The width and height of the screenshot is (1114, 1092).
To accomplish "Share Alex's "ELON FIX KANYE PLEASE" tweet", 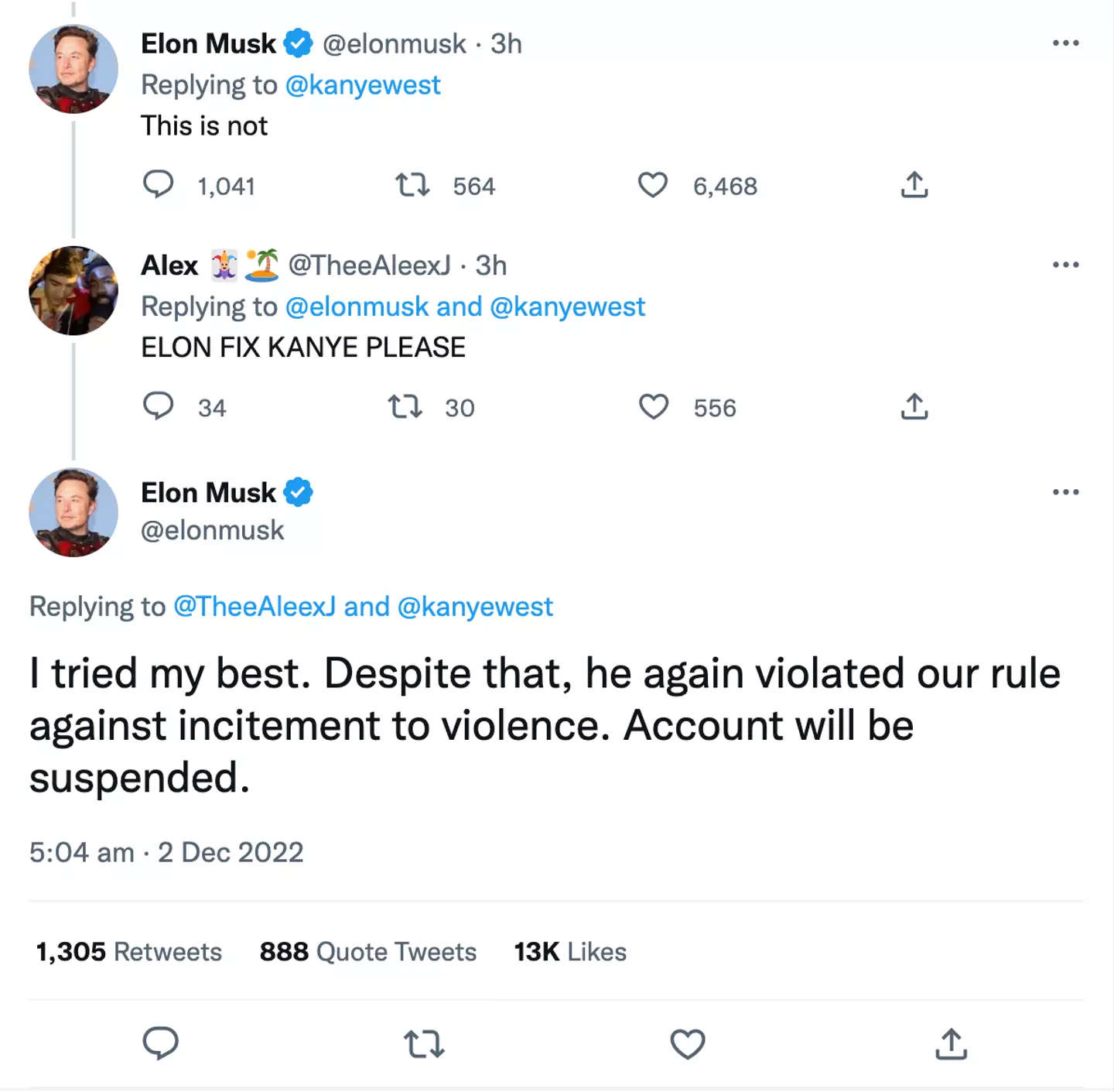I will (914, 407).
